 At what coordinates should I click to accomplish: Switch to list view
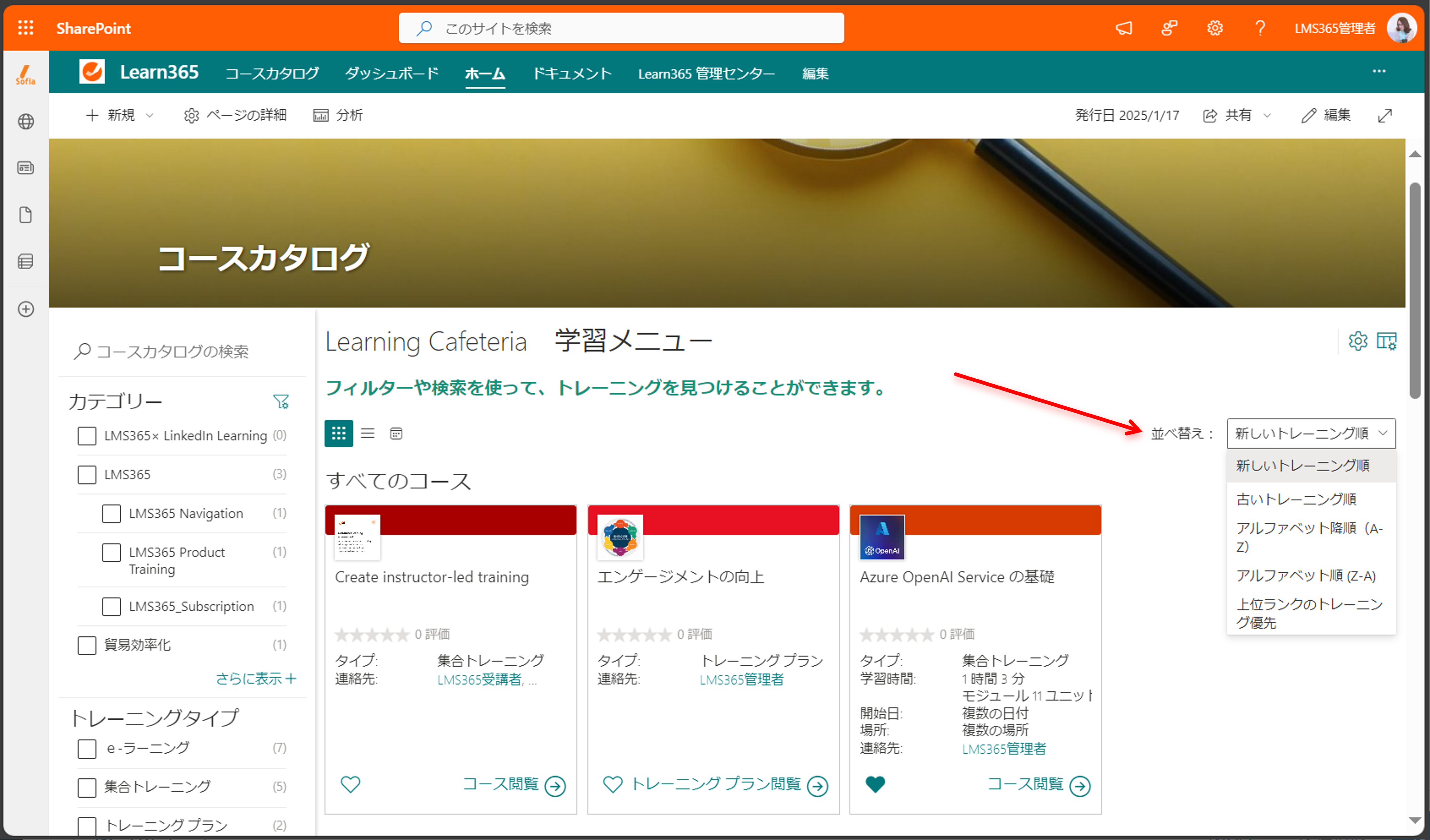tap(368, 434)
